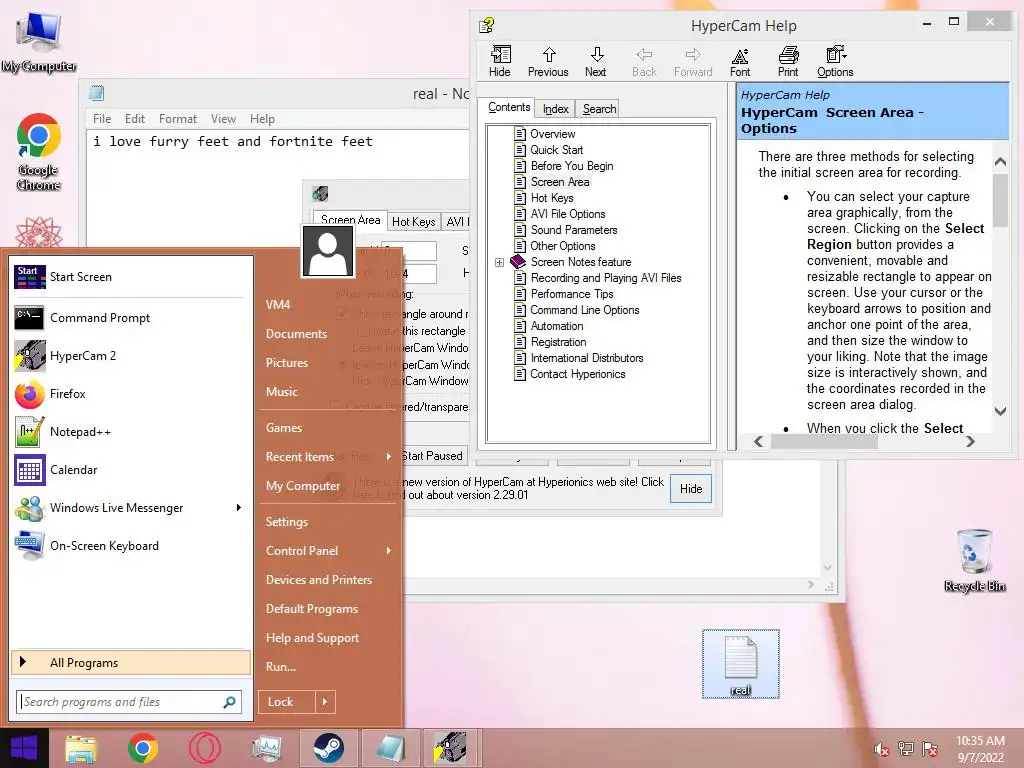Screen dimensions: 1024x768
Task: Launch Command Prompt from the start menu
Action: point(129,317)
